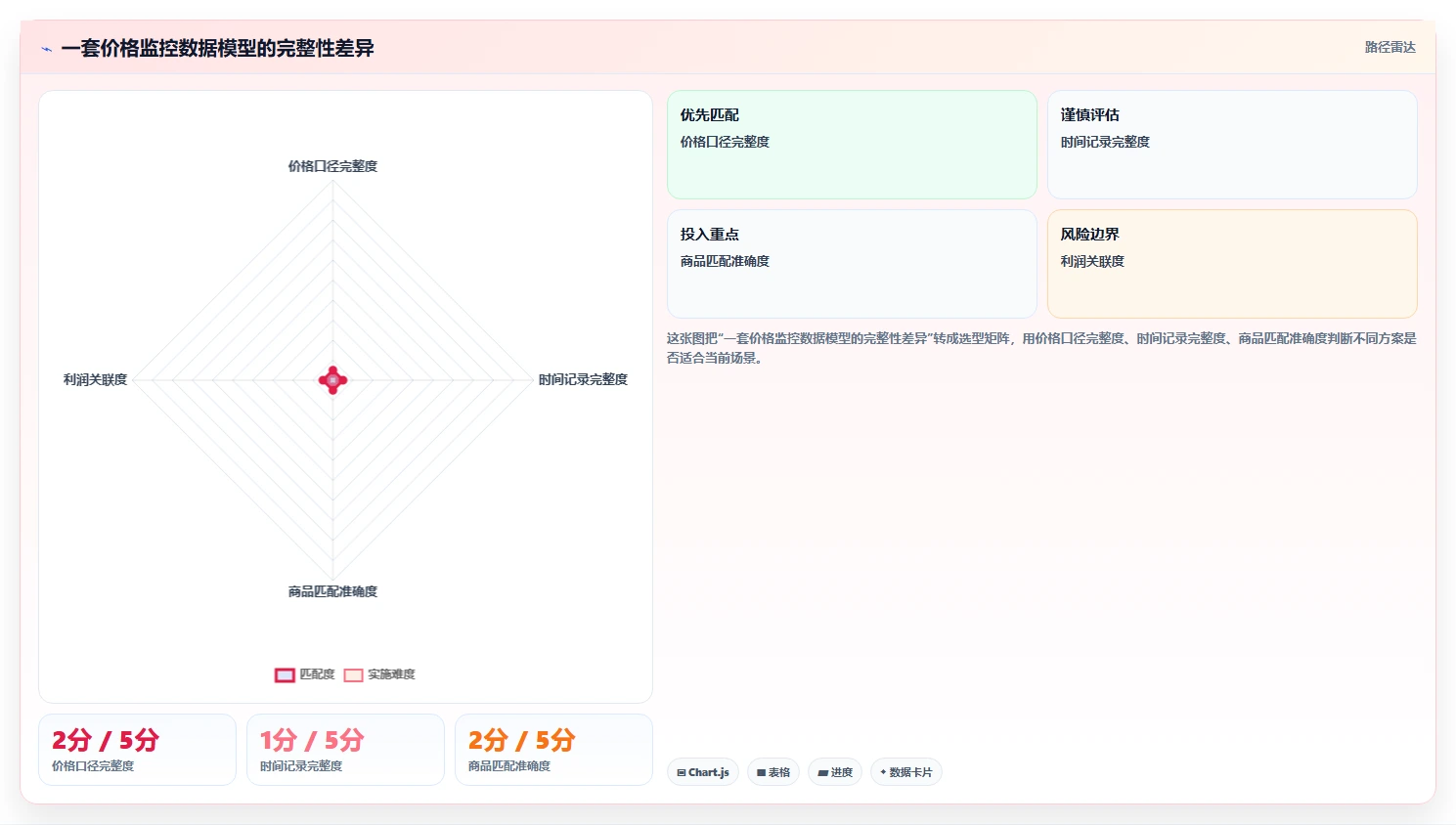The width and height of the screenshot is (1456, 825).
Task: Click 商品匹配准确度 text in 投入重点 card
Action: [x=725, y=261]
